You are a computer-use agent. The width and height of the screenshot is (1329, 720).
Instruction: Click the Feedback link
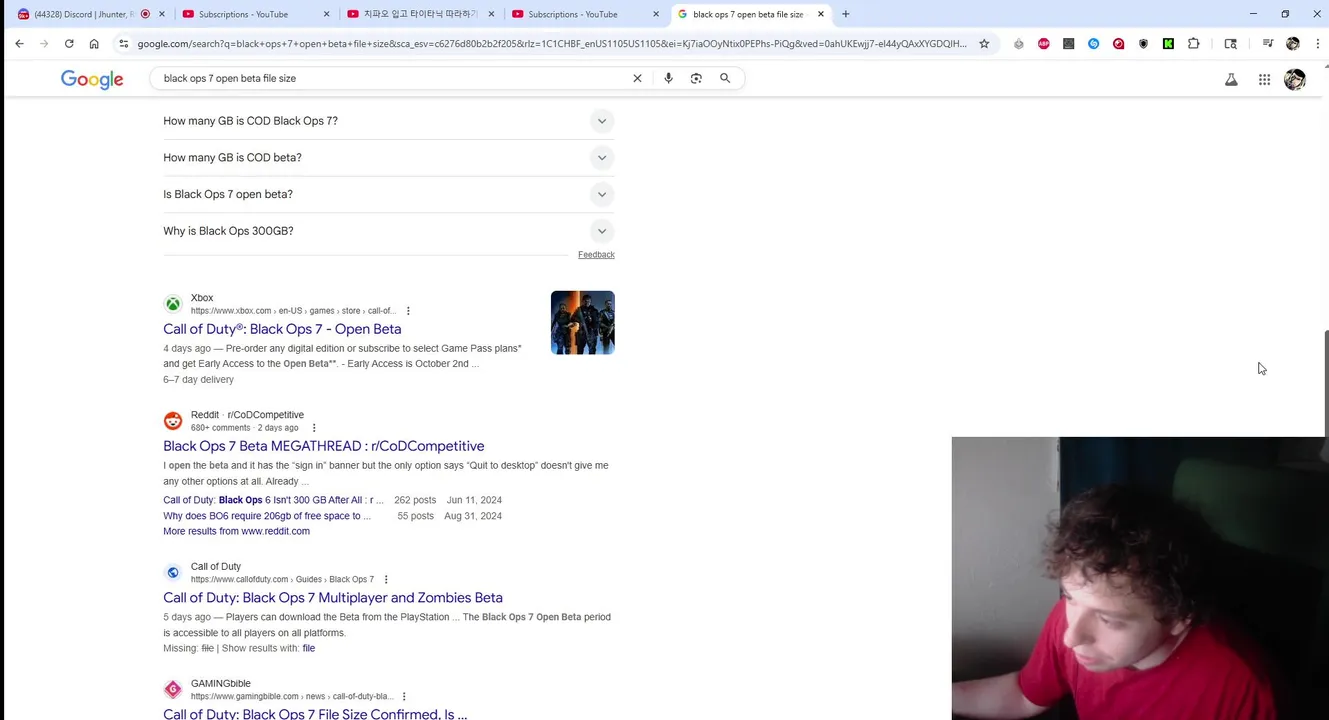[596, 255]
